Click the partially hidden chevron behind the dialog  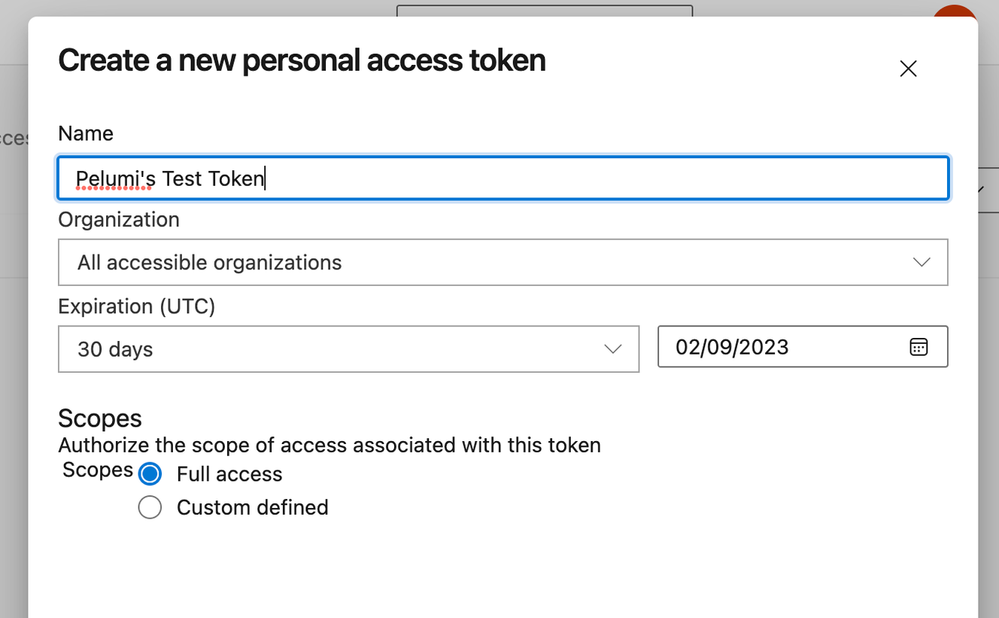pos(982,190)
